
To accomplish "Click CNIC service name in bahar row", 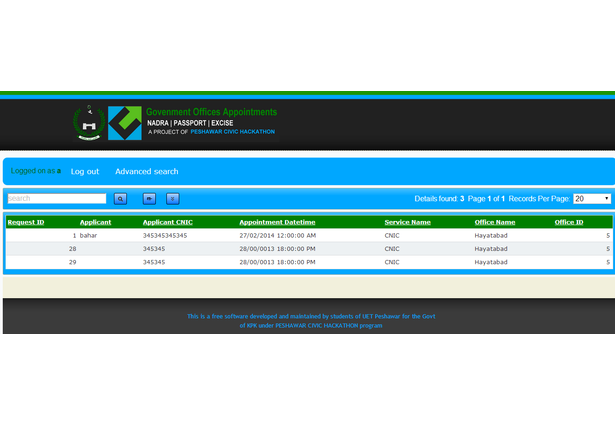I will [x=392, y=235].
